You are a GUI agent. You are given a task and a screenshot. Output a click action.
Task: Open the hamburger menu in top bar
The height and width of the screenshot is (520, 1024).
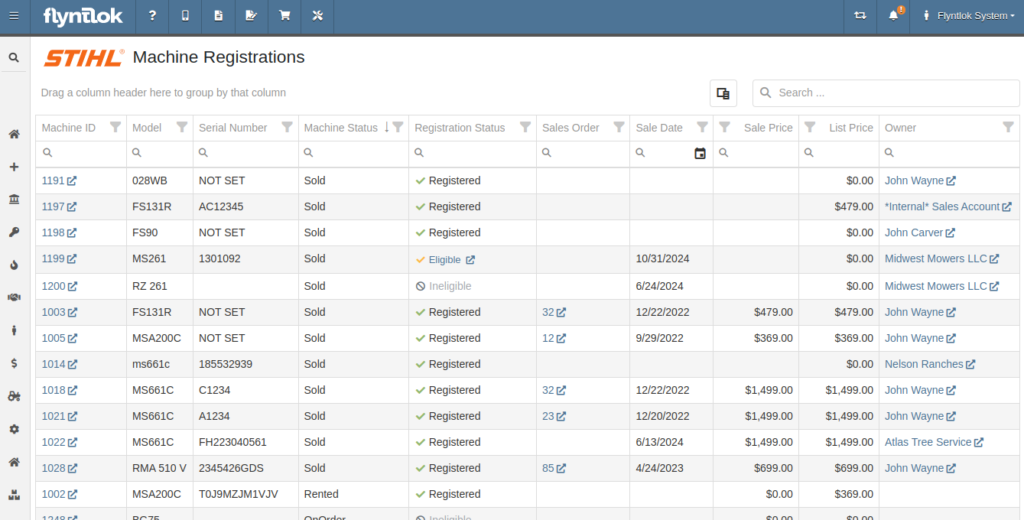coord(14,16)
